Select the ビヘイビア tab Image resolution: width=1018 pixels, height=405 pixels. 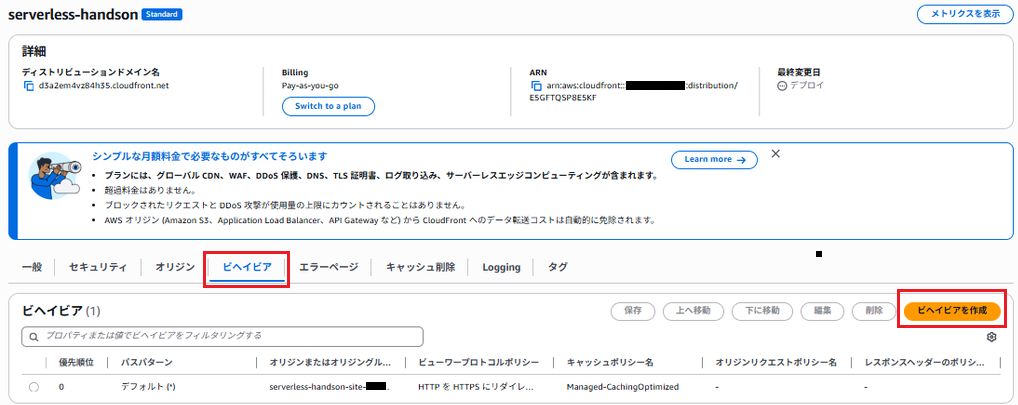(247, 267)
